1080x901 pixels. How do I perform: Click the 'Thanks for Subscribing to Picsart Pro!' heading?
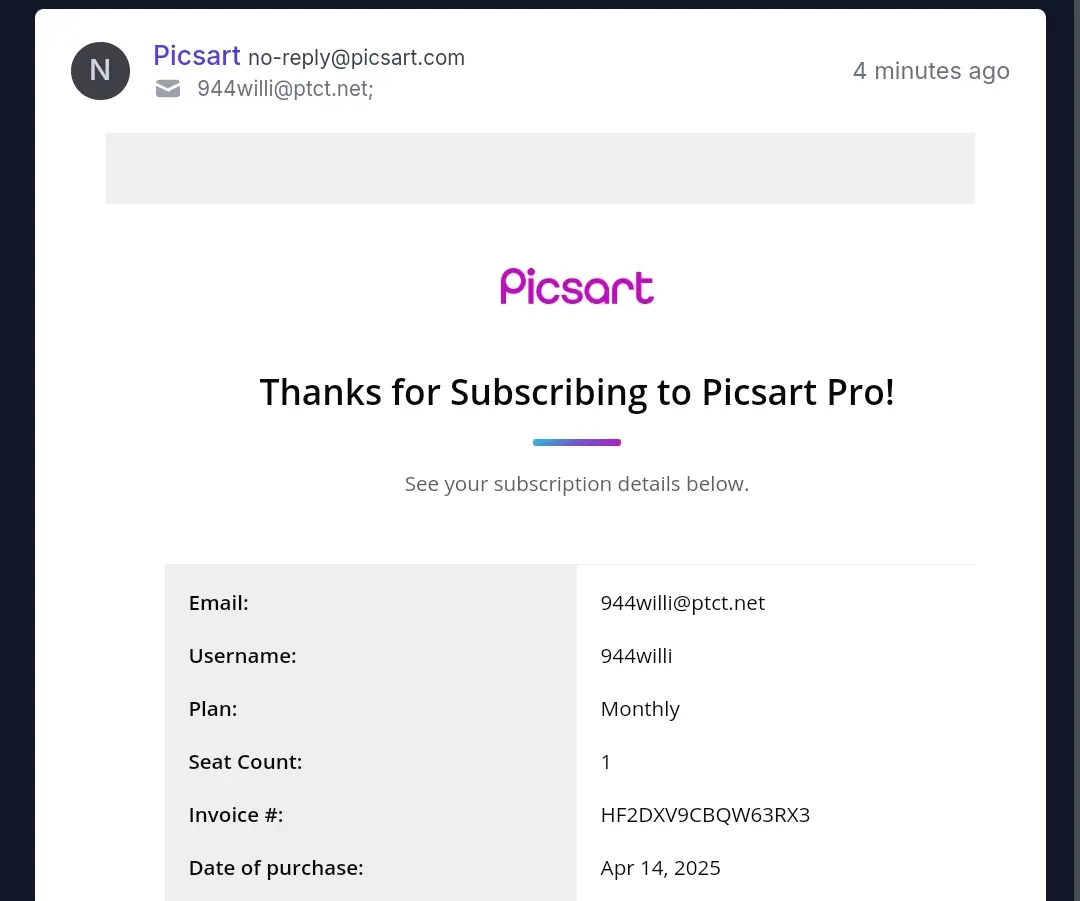(x=577, y=393)
